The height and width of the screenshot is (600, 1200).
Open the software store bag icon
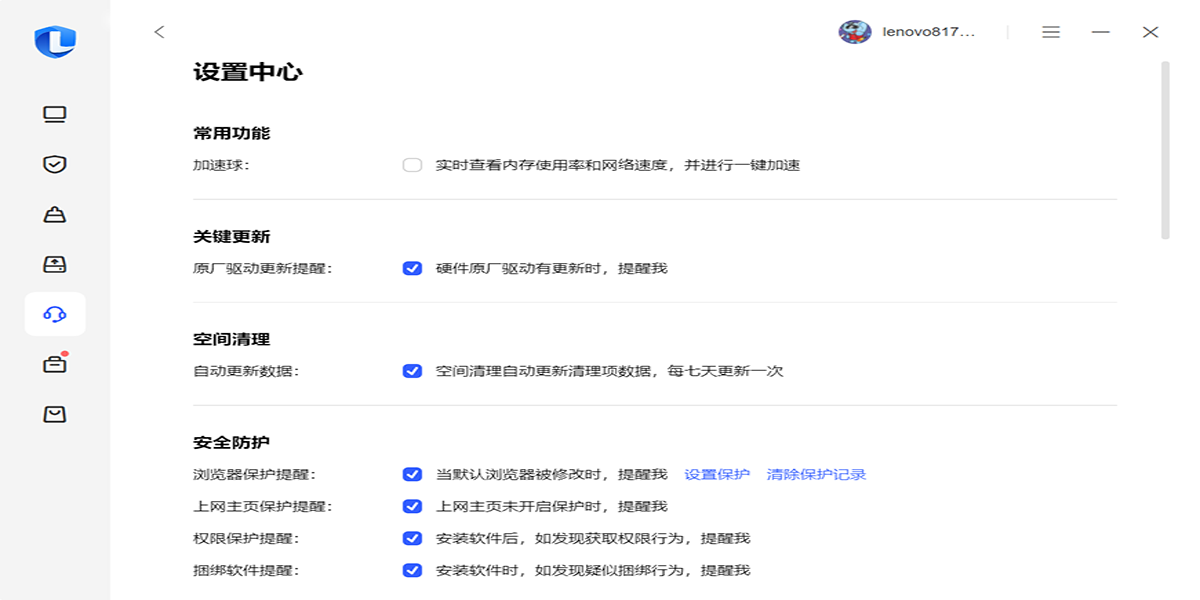tap(55, 414)
